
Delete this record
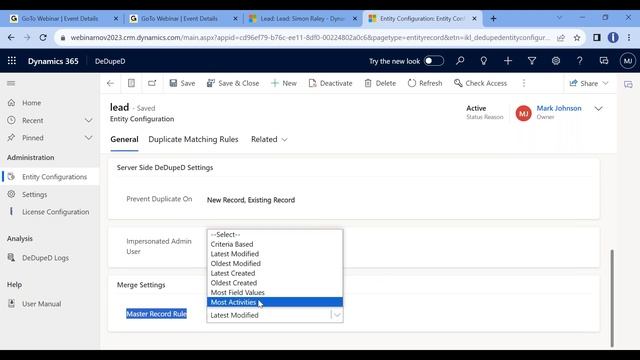coord(380,83)
